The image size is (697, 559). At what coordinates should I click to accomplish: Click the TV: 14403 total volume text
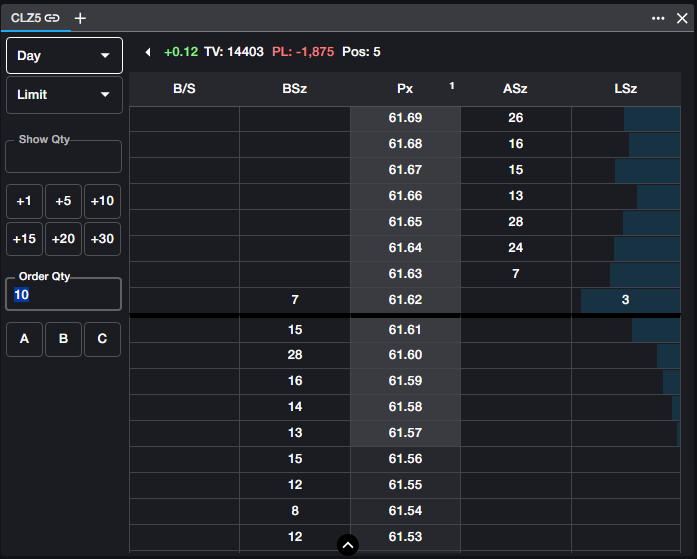click(x=234, y=52)
